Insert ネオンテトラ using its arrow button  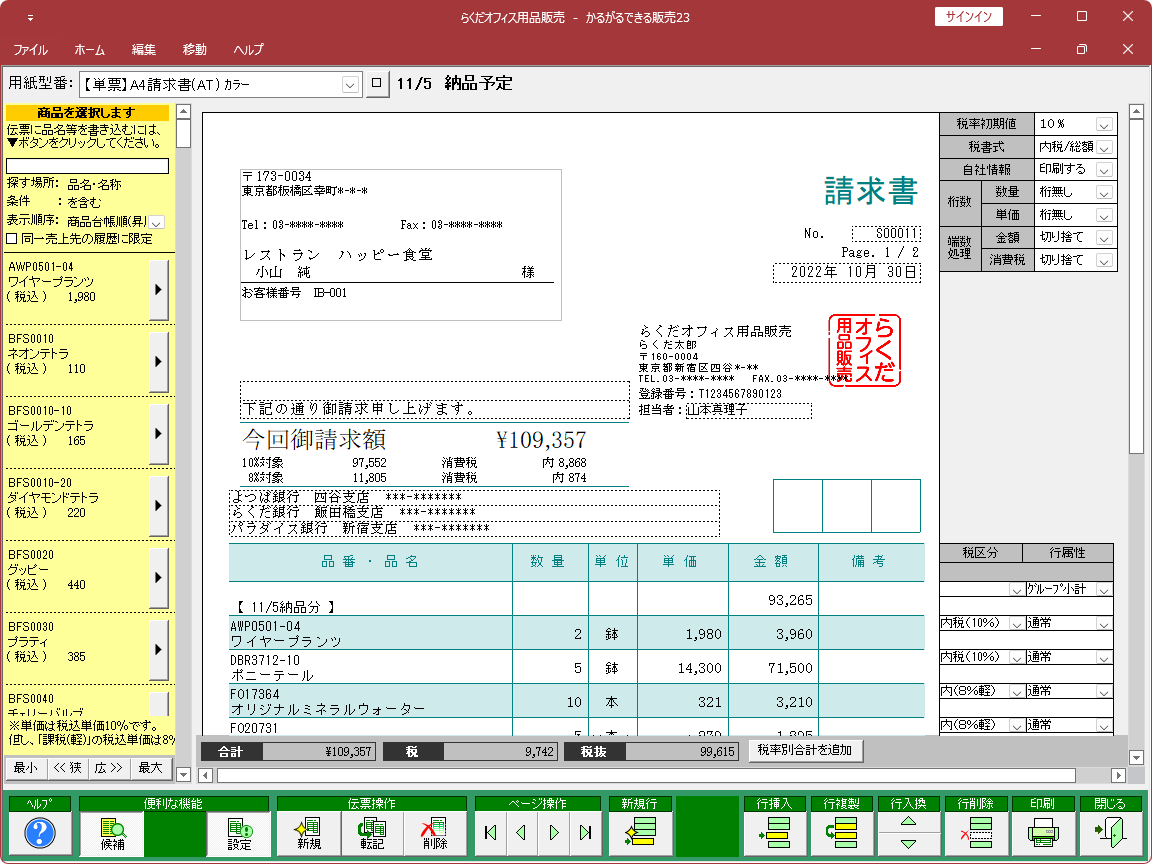(x=158, y=361)
